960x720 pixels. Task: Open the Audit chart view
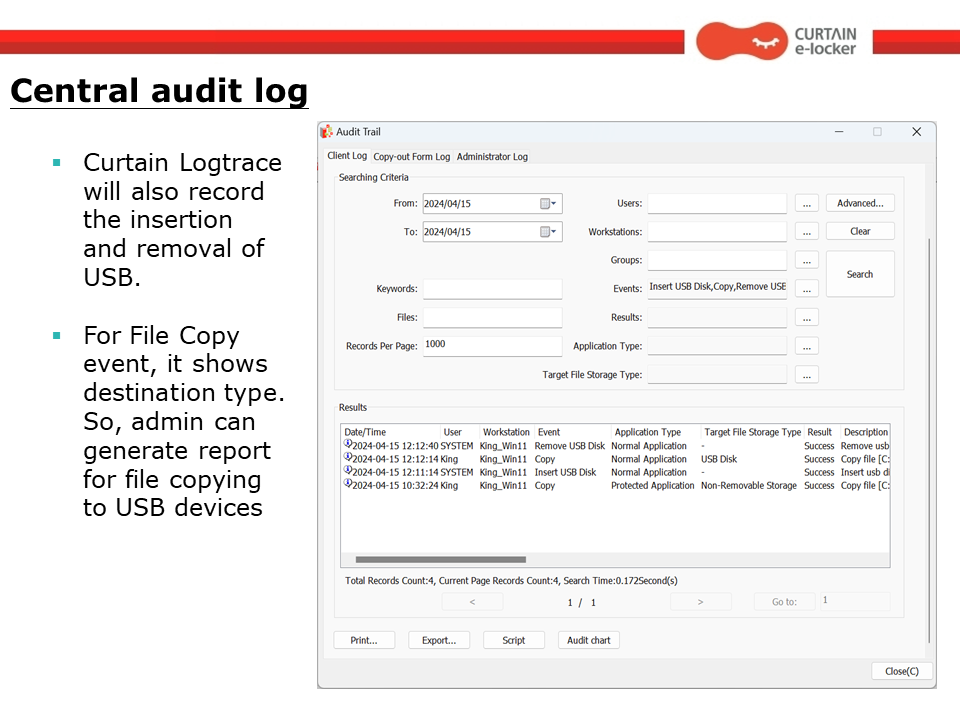click(588, 640)
